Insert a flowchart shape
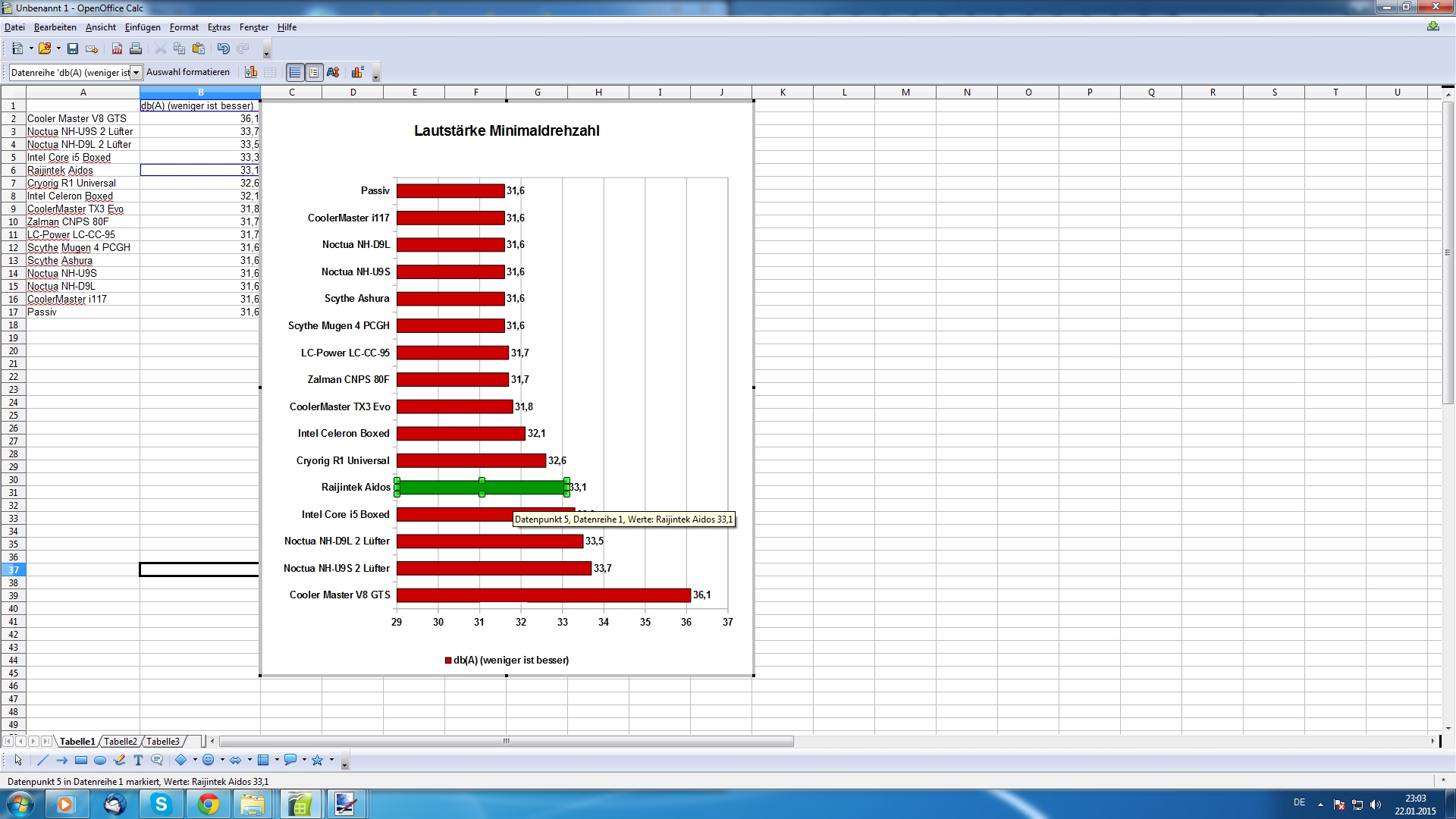 pos(263,760)
